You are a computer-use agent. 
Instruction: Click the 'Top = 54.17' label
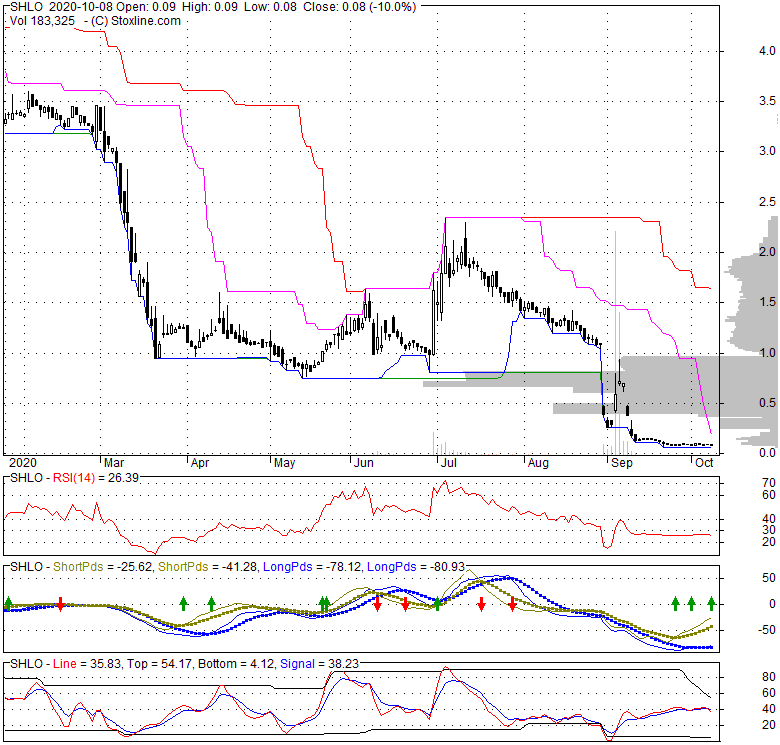tap(159, 664)
